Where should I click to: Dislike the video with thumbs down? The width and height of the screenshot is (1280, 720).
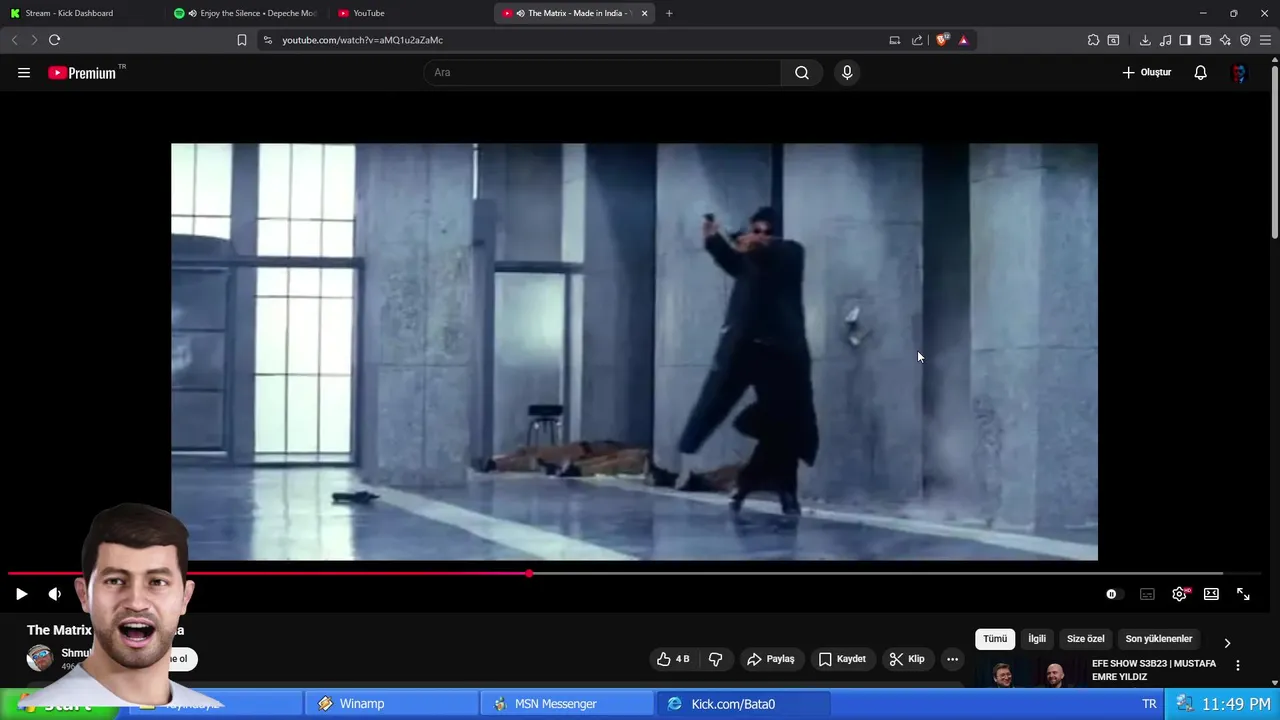coord(715,659)
